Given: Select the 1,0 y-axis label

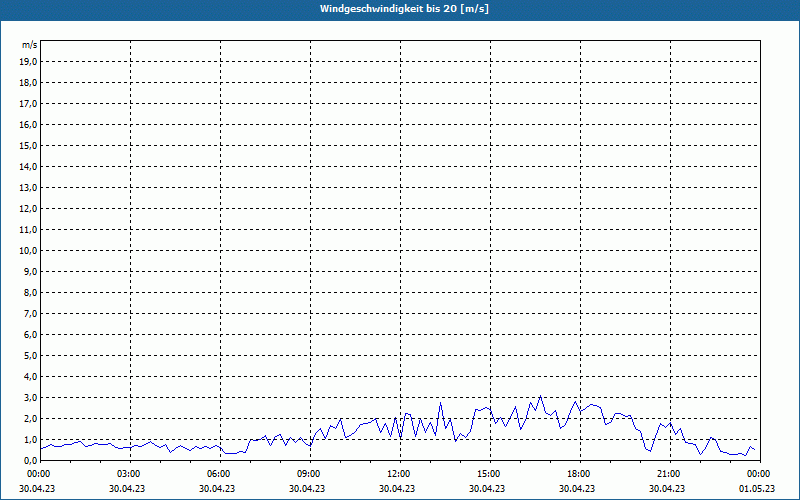Looking at the screenshot, I should (x=30, y=439).
